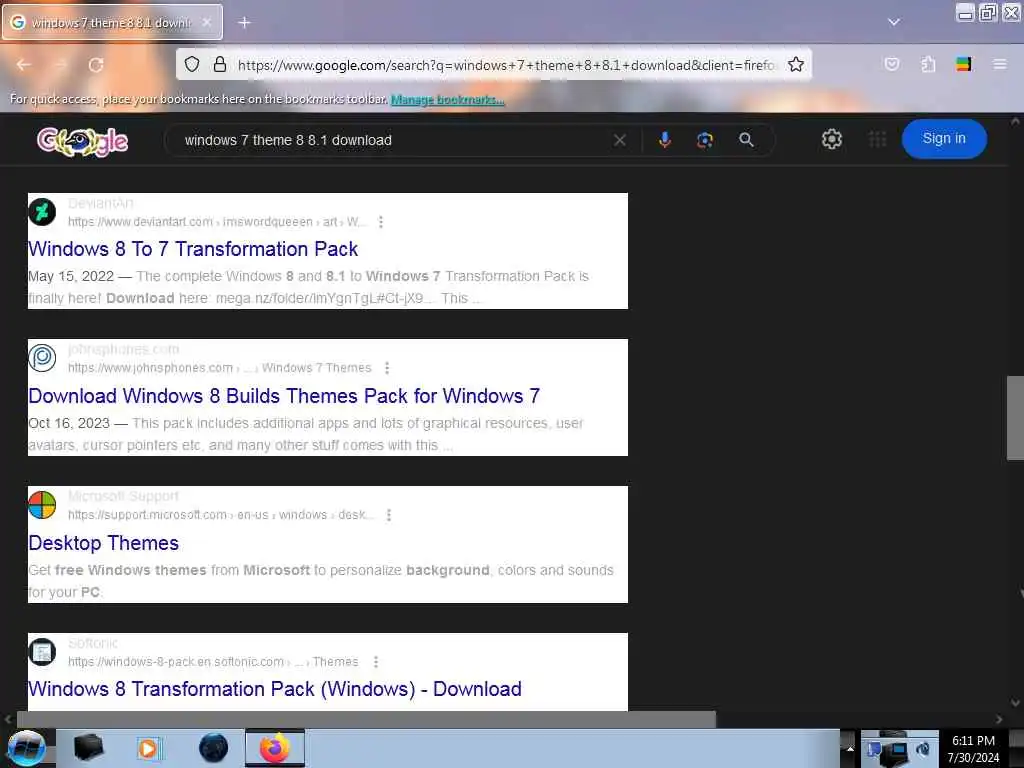Open the Windows Start orb

tap(25, 748)
